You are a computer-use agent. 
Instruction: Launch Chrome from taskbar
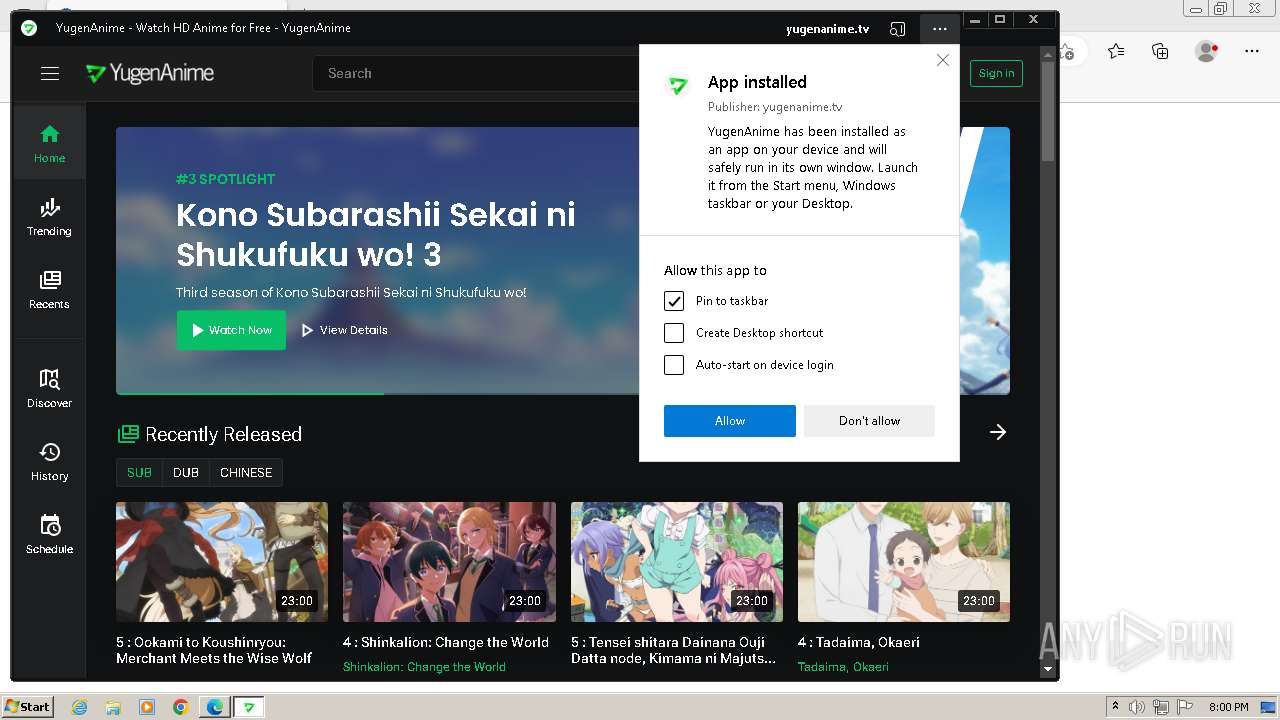click(181, 707)
